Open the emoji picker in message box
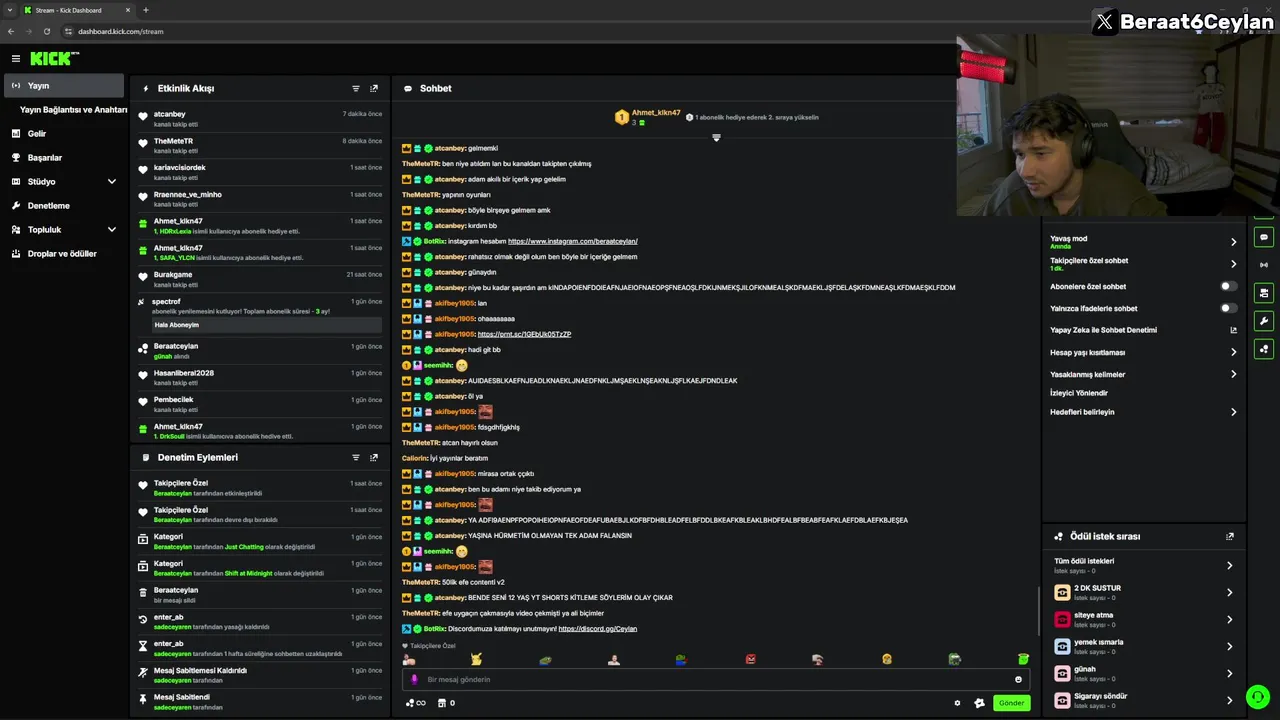Viewport: 1280px width, 720px height. coord(1018,680)
